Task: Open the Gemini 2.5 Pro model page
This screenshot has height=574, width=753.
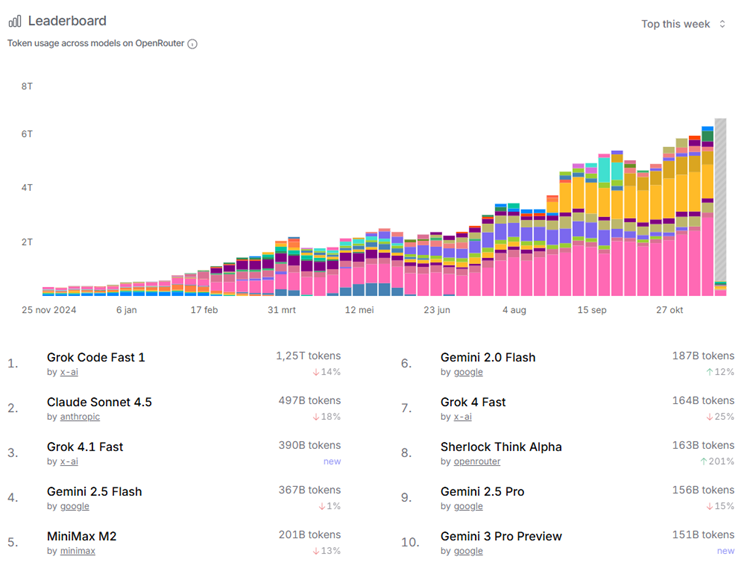Action: 482,491
